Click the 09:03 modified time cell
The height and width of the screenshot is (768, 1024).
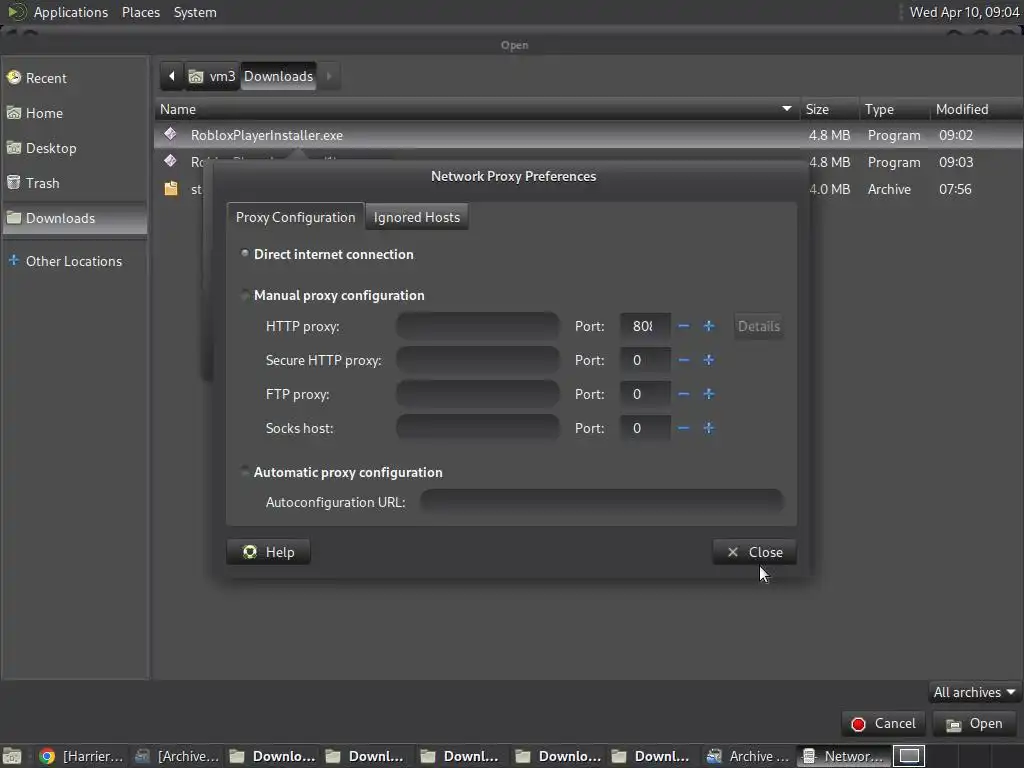[955, 162]
